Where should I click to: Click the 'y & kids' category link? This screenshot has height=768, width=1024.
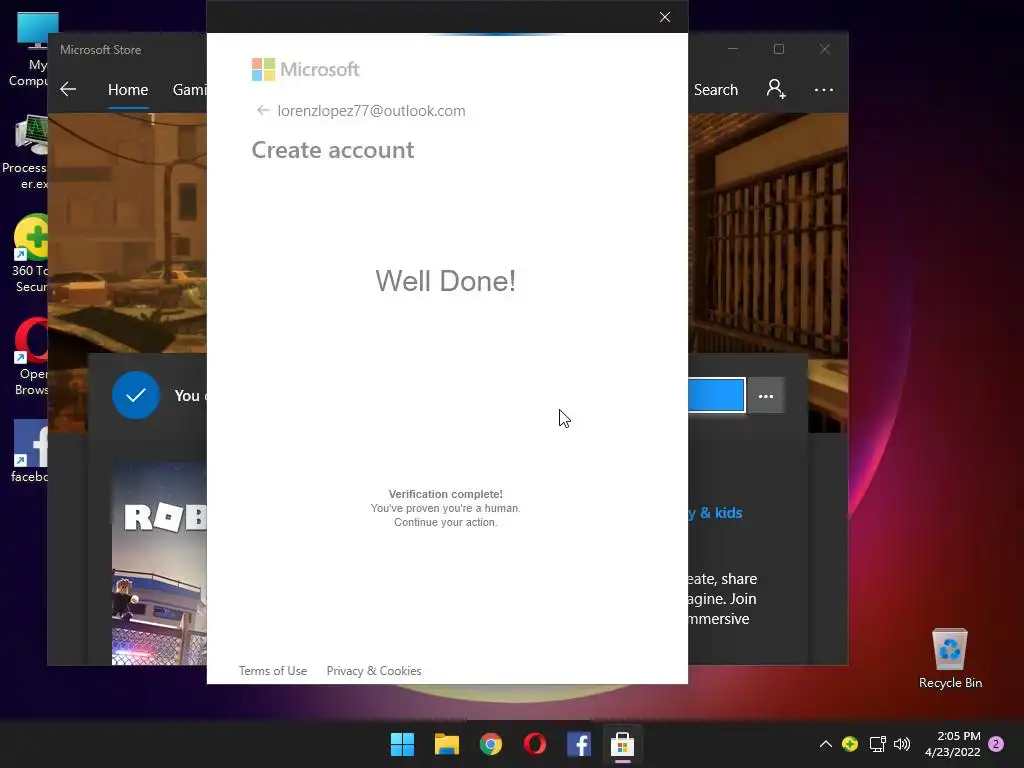[715, 513]
